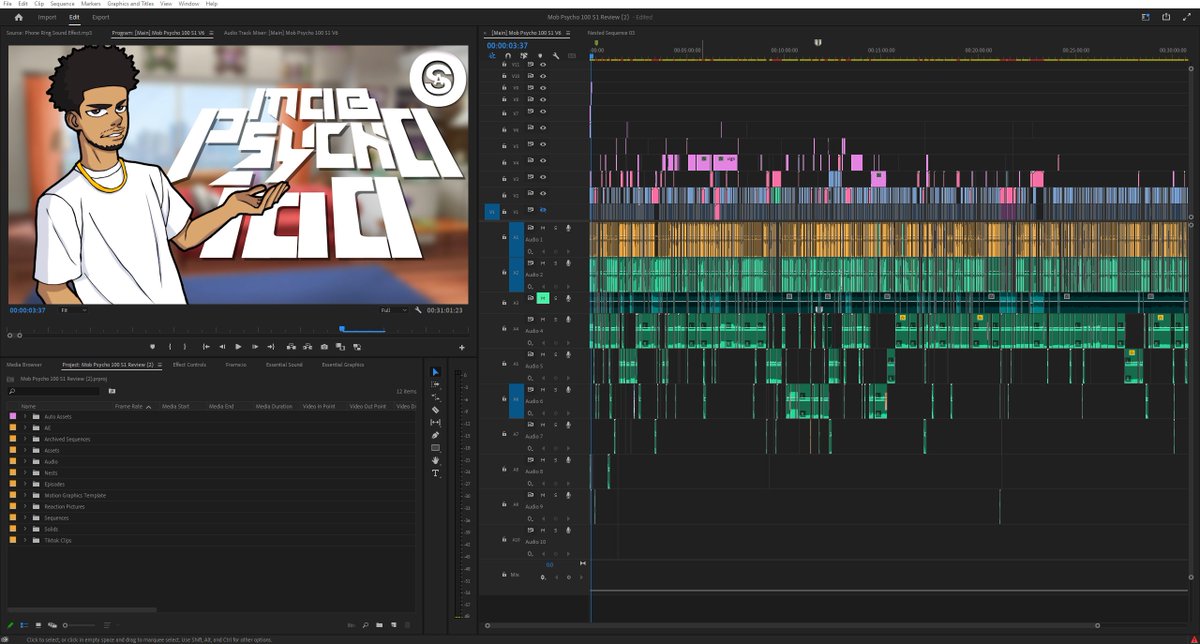This screenshot has width=1200, height=644.
Task: Click Add Marker shield in timeline header
Action: (x=540, y=56)
